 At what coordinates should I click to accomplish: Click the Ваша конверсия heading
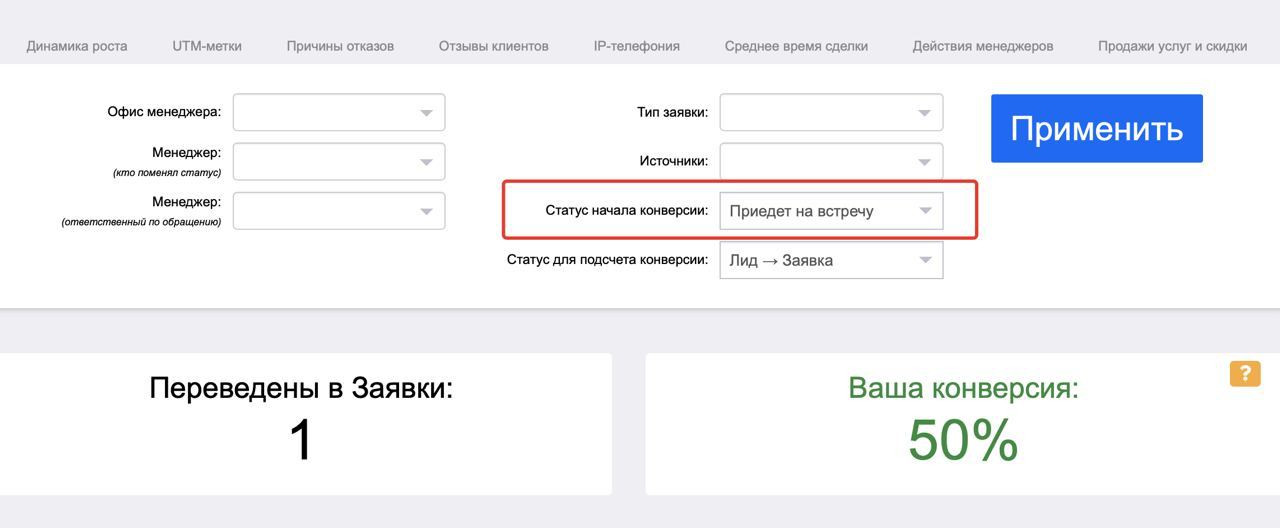coord(963,388)
